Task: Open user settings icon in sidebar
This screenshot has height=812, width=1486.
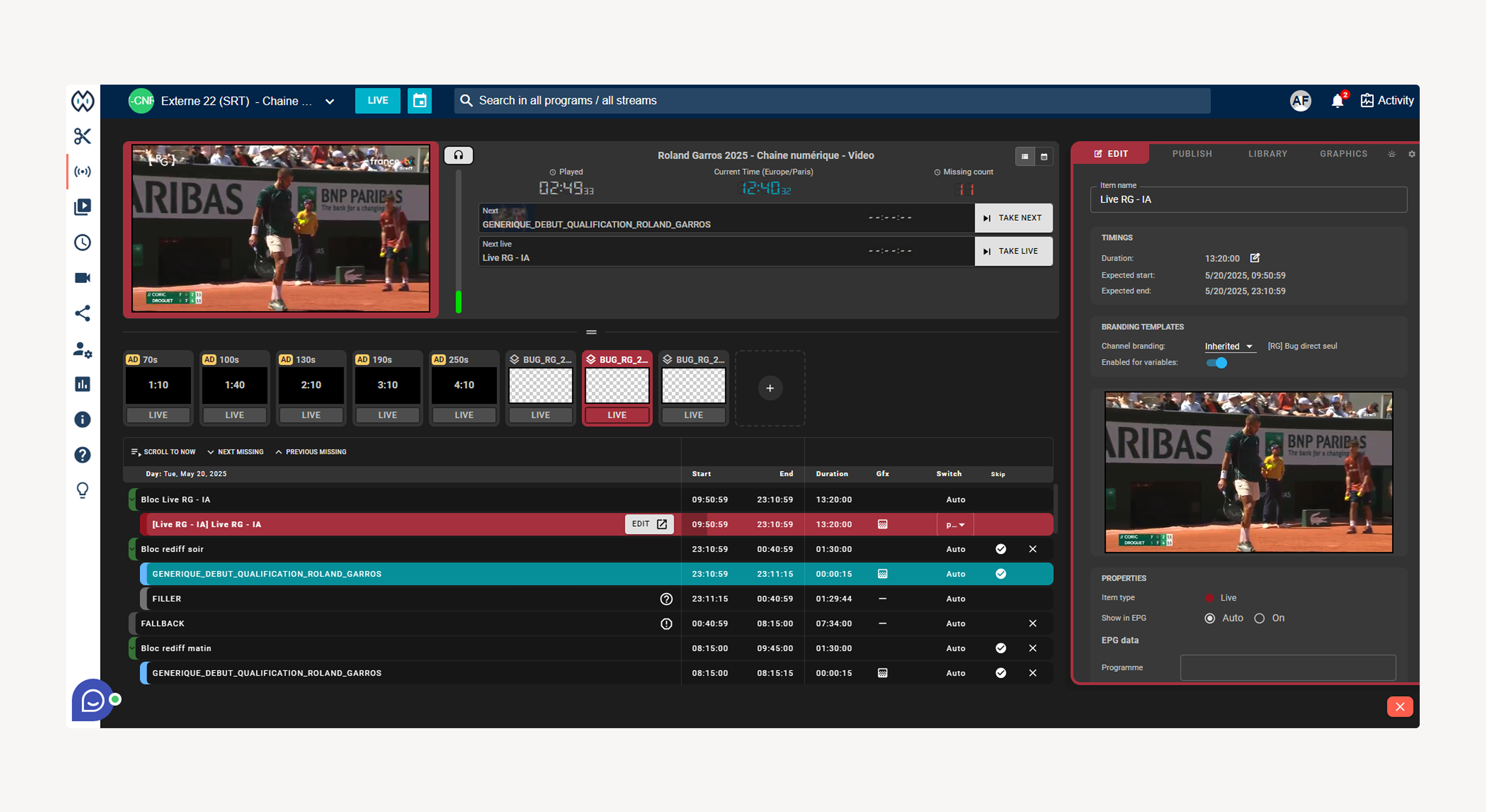Action: tap(83, 349)
